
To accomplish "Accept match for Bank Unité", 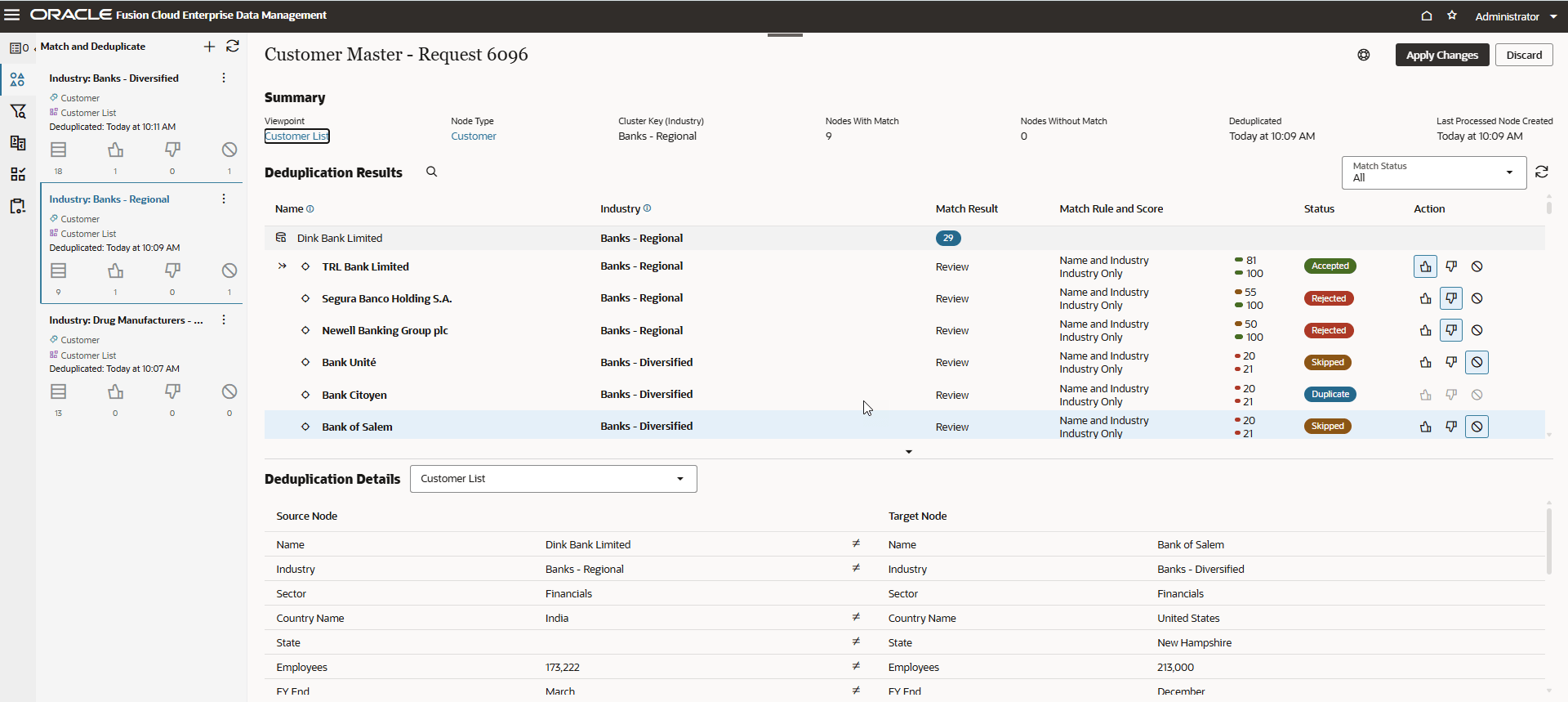I will tap(1425, 362).
